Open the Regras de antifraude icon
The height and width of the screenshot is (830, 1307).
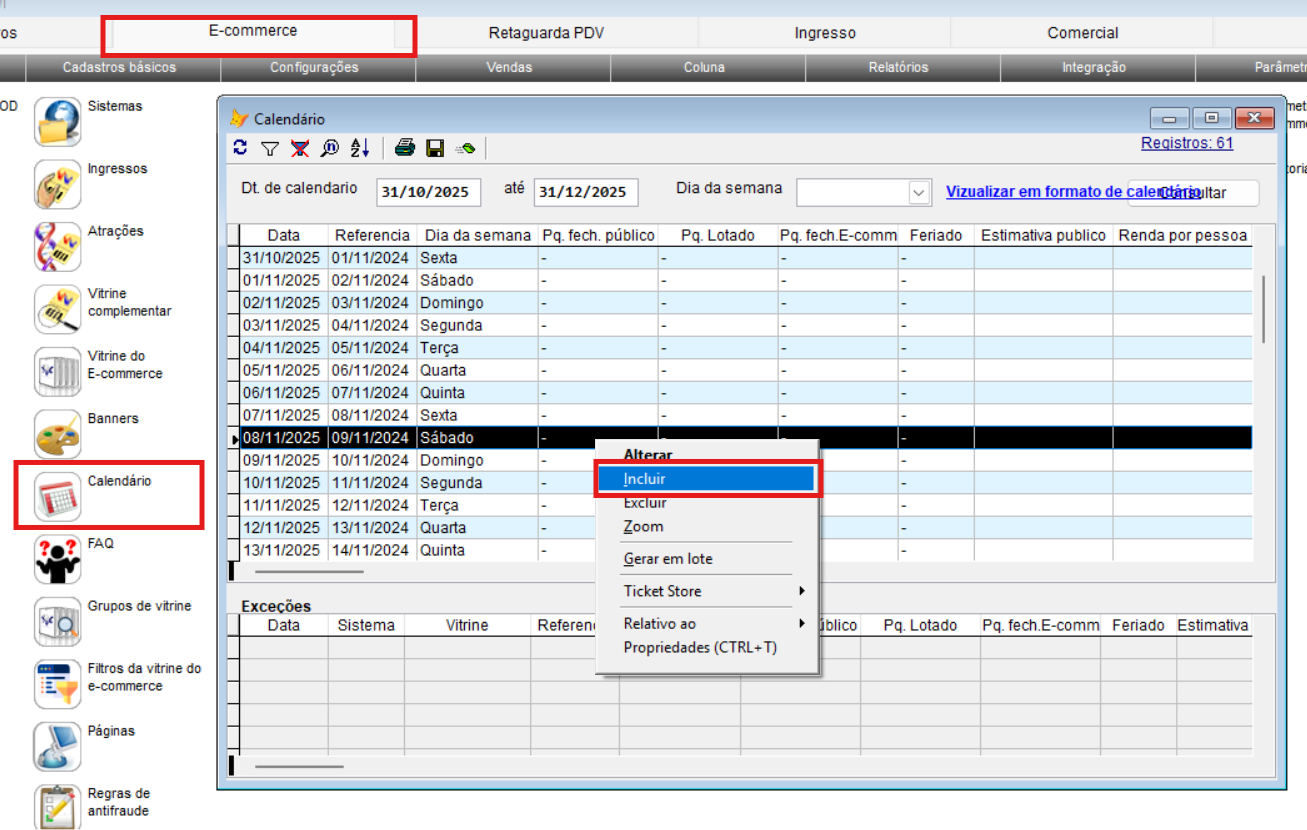click(58, 806)
